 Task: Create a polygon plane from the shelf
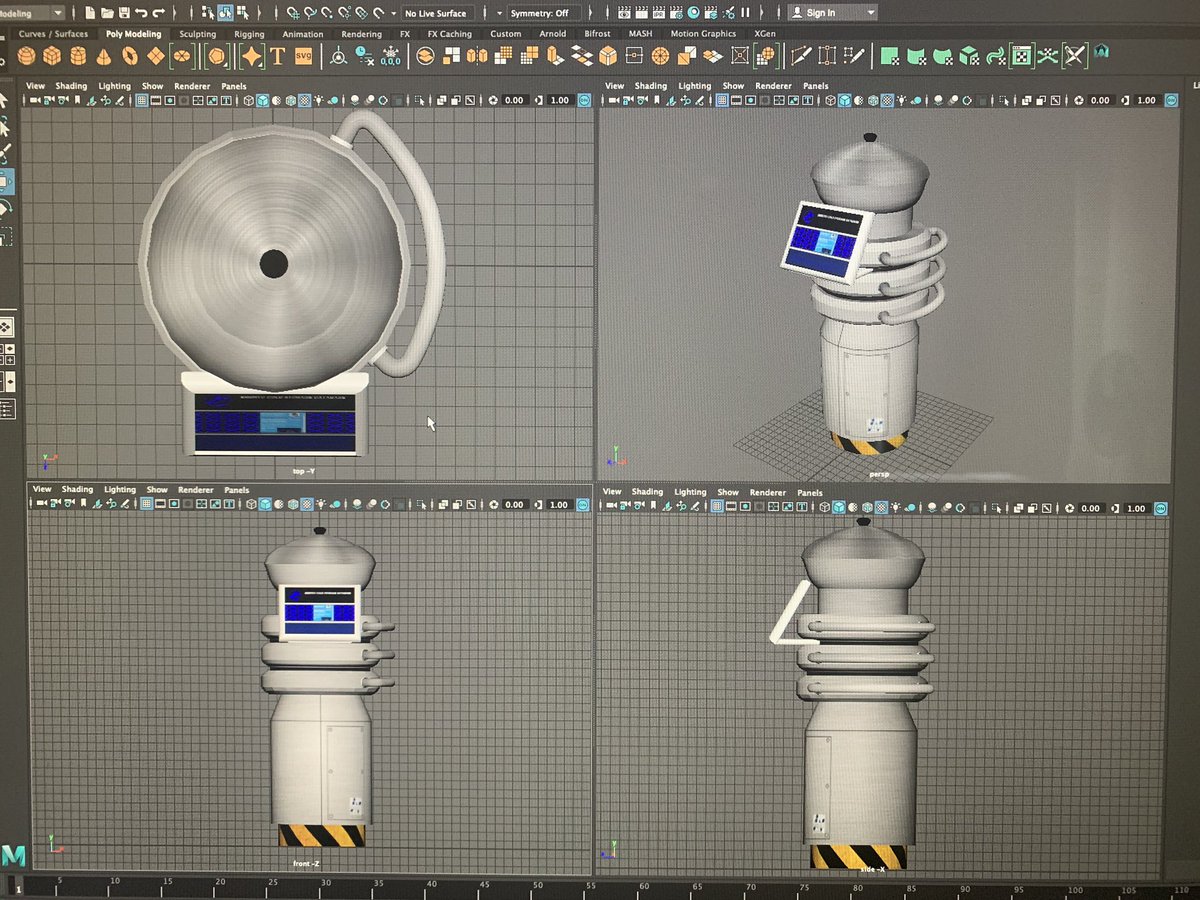tap(156, 56)
